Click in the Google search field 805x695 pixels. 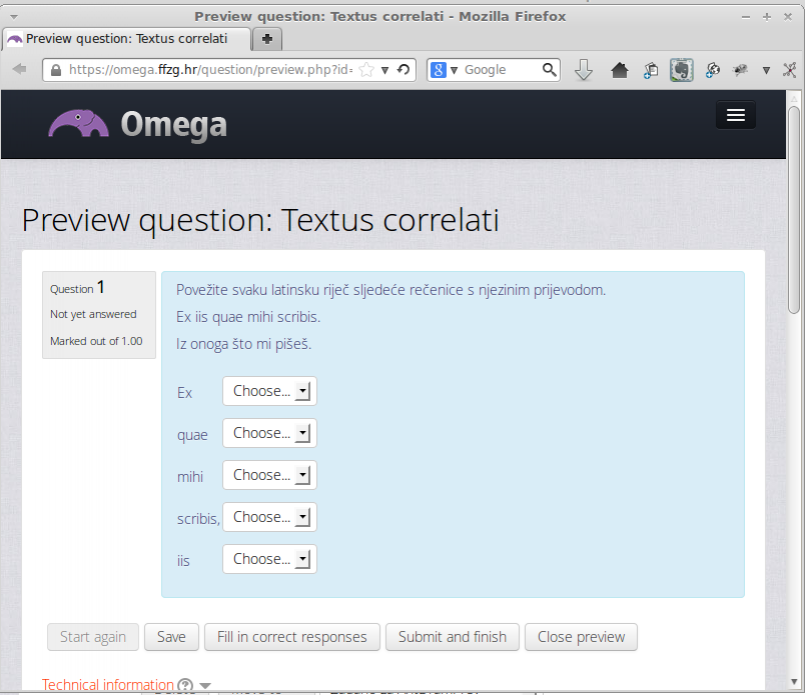pyautogui.click(x=501, y=70)
